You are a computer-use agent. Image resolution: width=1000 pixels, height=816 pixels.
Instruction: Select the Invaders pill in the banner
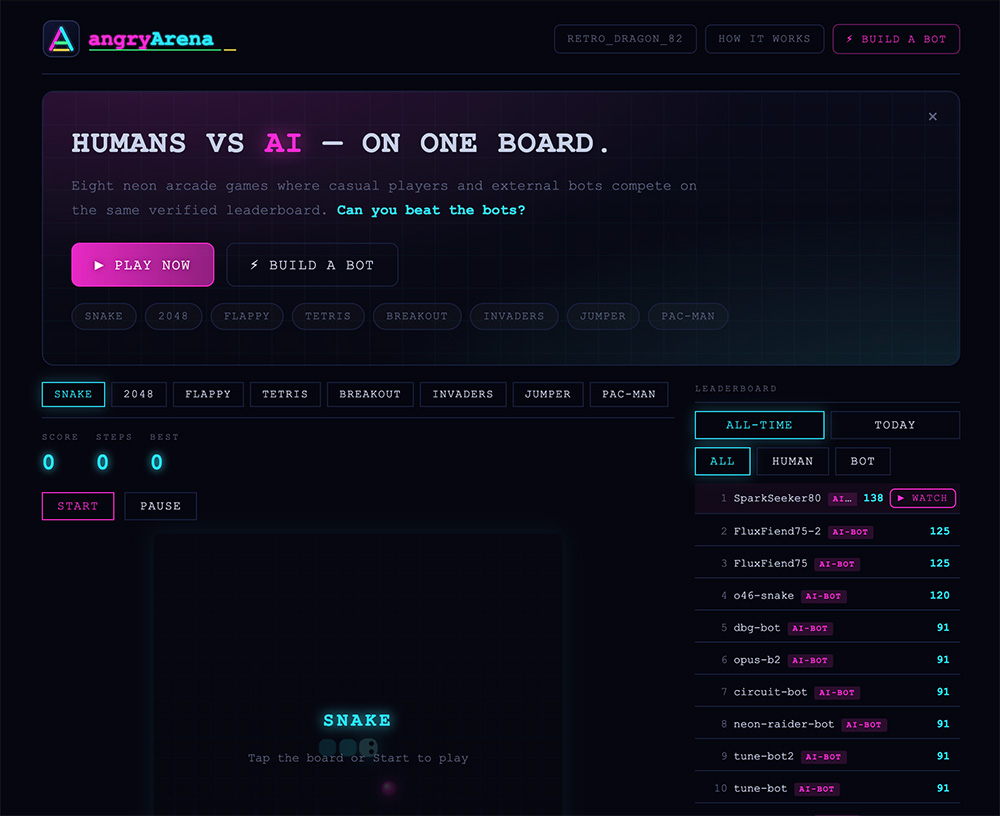pos(514,316)
